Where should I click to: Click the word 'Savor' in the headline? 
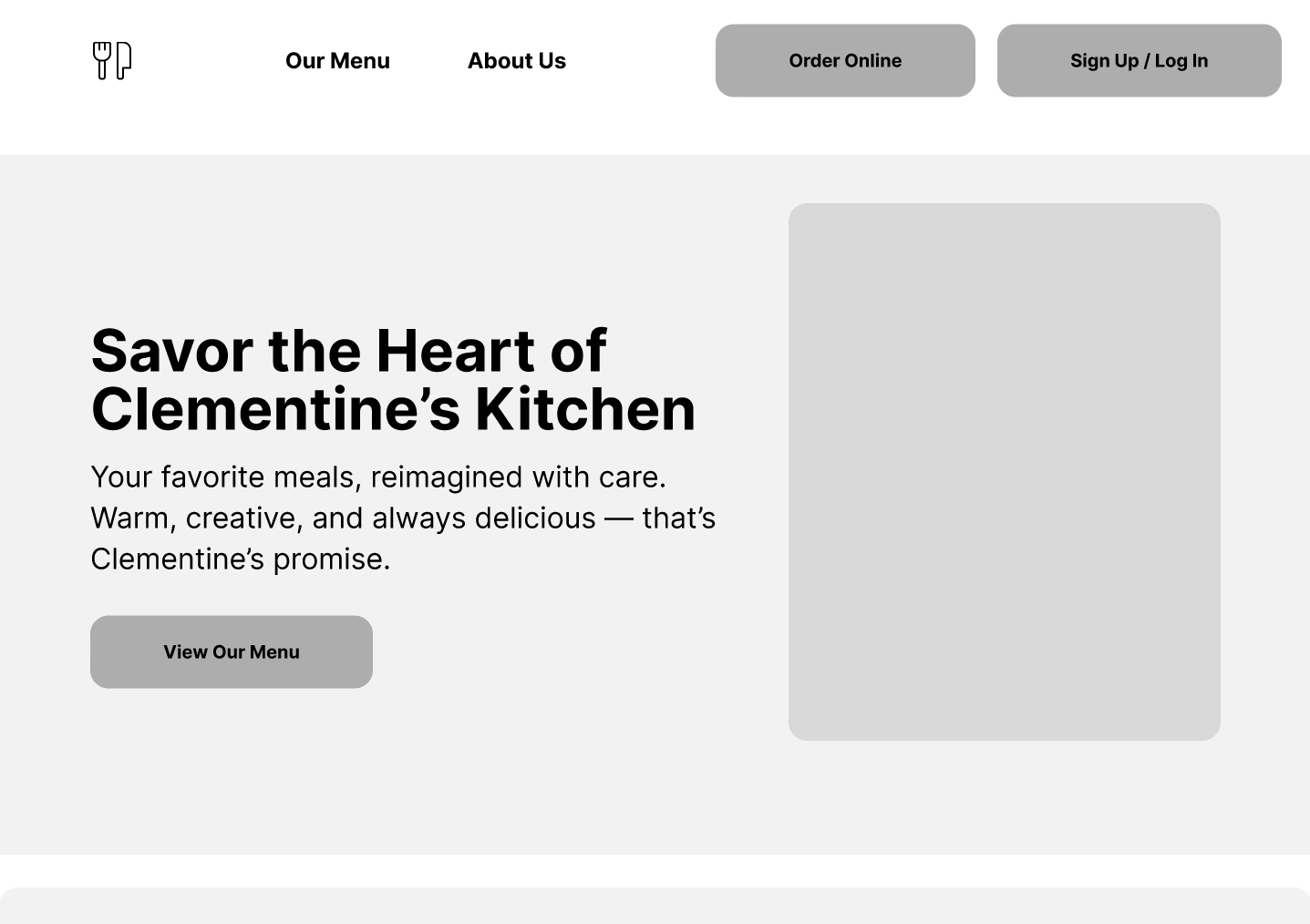coord(171,351)
